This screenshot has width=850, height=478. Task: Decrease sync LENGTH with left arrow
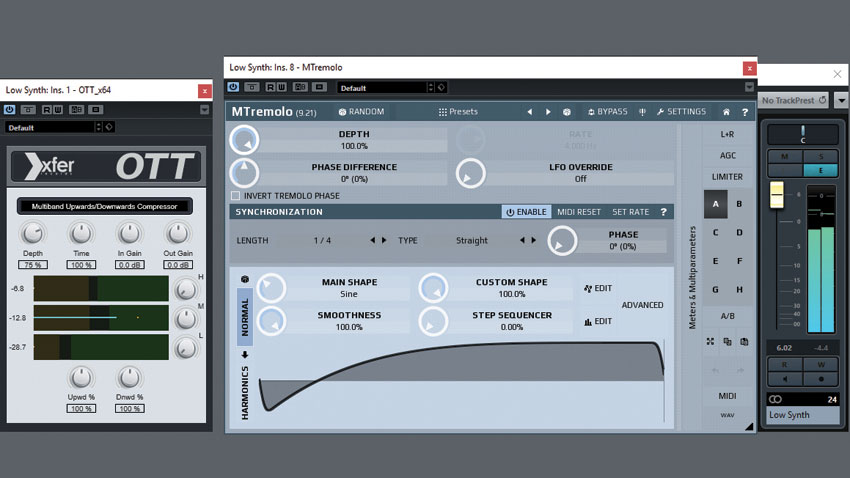pyautogui.click(x=372, y=240)
